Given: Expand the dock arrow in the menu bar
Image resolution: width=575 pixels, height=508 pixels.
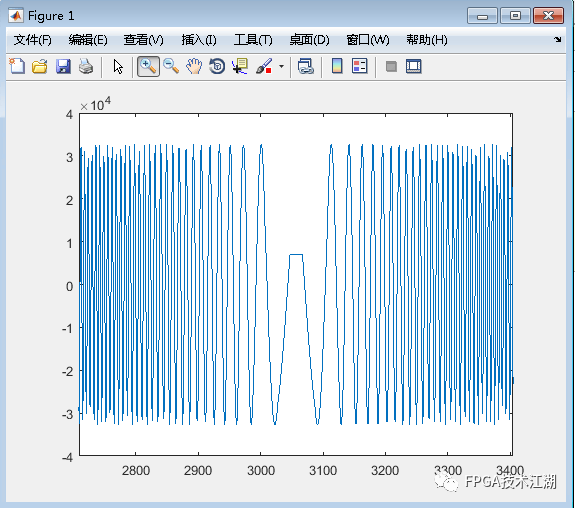Looking at the screenshot, I should 558,39.
